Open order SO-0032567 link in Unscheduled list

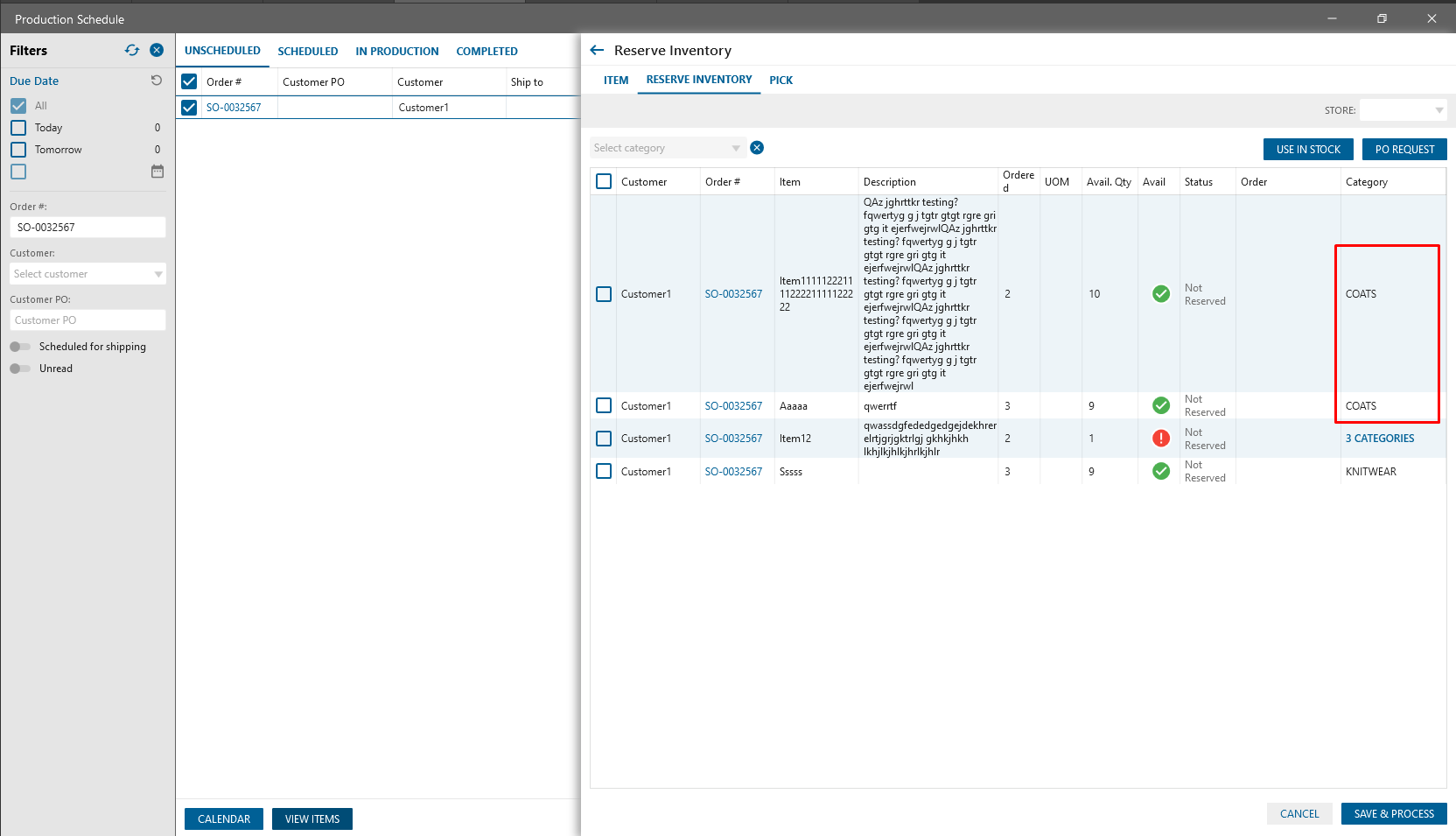[234, 108]
